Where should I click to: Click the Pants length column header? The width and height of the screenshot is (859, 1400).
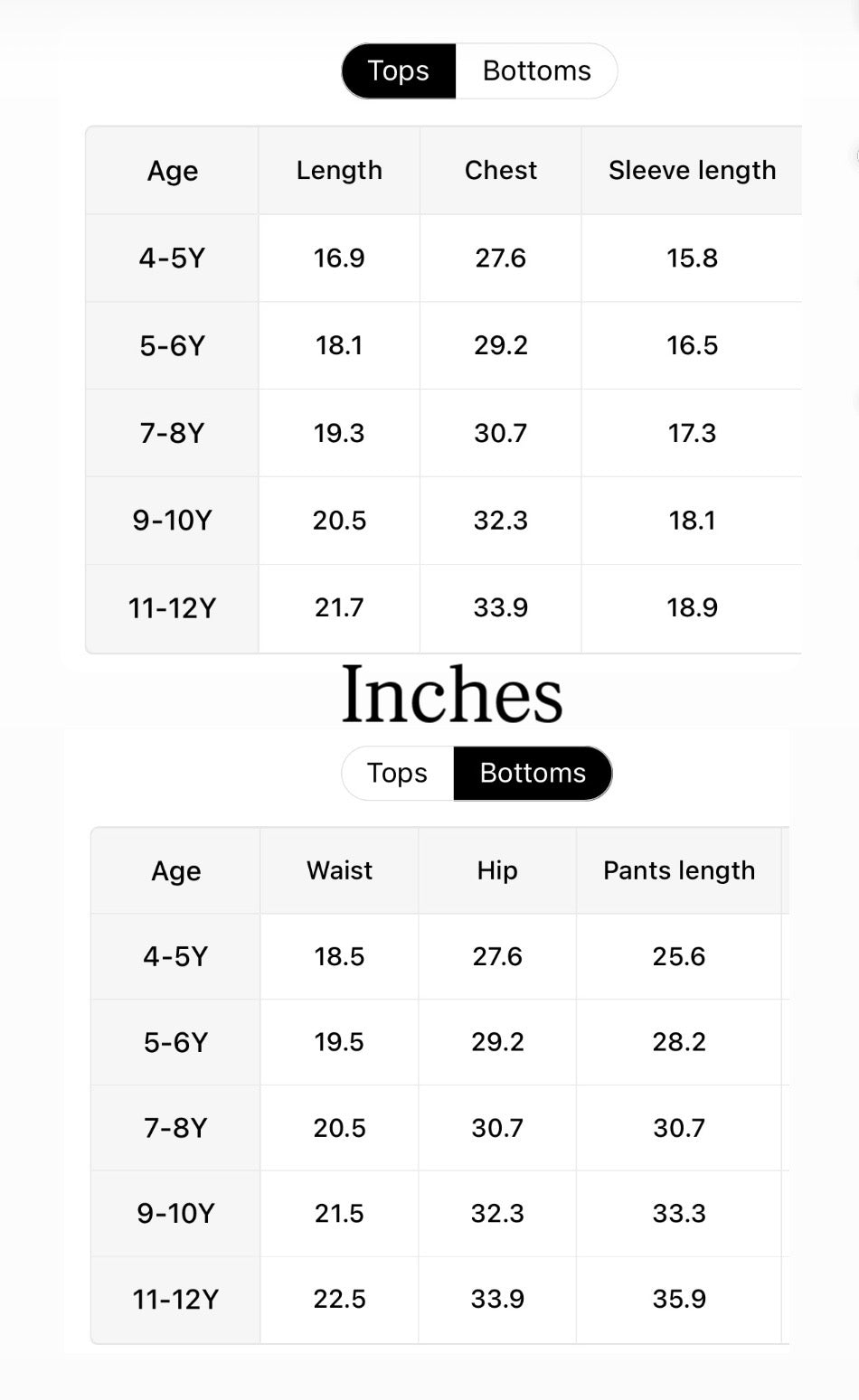pos(679,870)
